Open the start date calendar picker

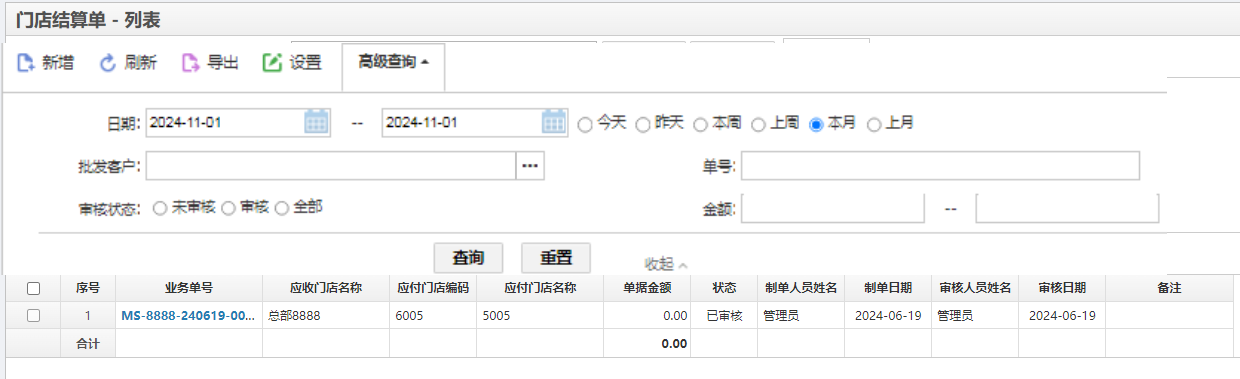click(x=316, y=122)
